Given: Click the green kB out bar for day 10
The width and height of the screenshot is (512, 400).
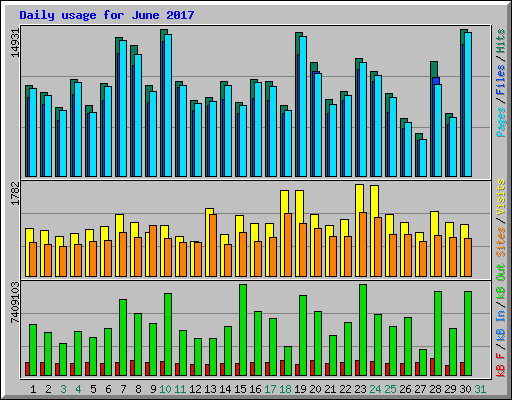Looking at the screenshot, I should pyautogui.click(x=168, y=334).
